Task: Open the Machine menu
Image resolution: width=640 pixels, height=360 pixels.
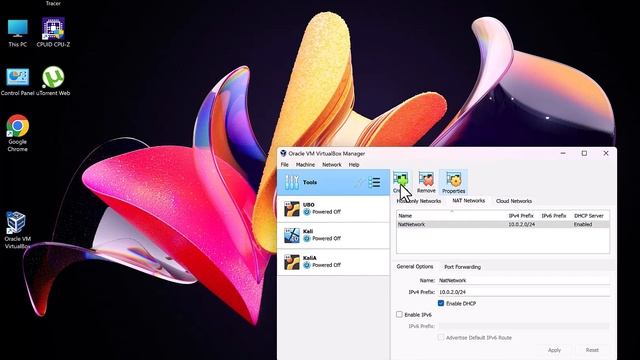Action: pyautogui.click(x=305, y=165)
